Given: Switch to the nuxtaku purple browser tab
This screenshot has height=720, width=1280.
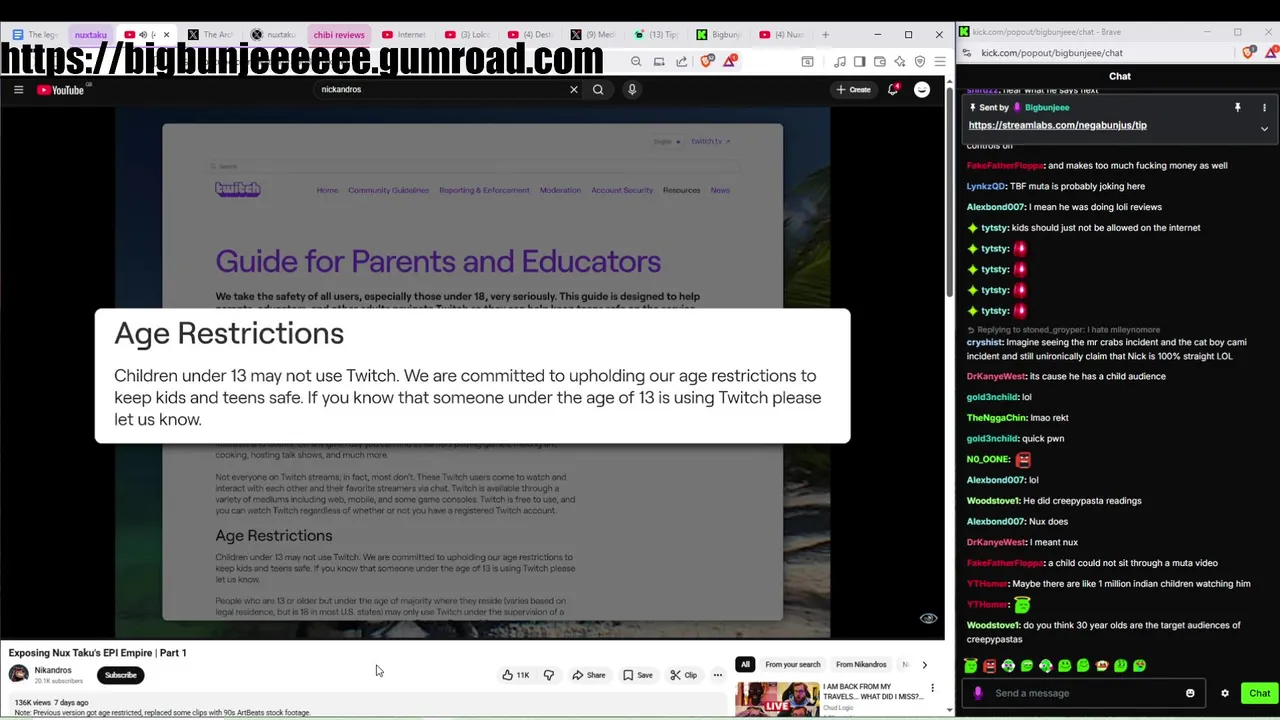Looking at the screenshot, I should click(90, 35).
